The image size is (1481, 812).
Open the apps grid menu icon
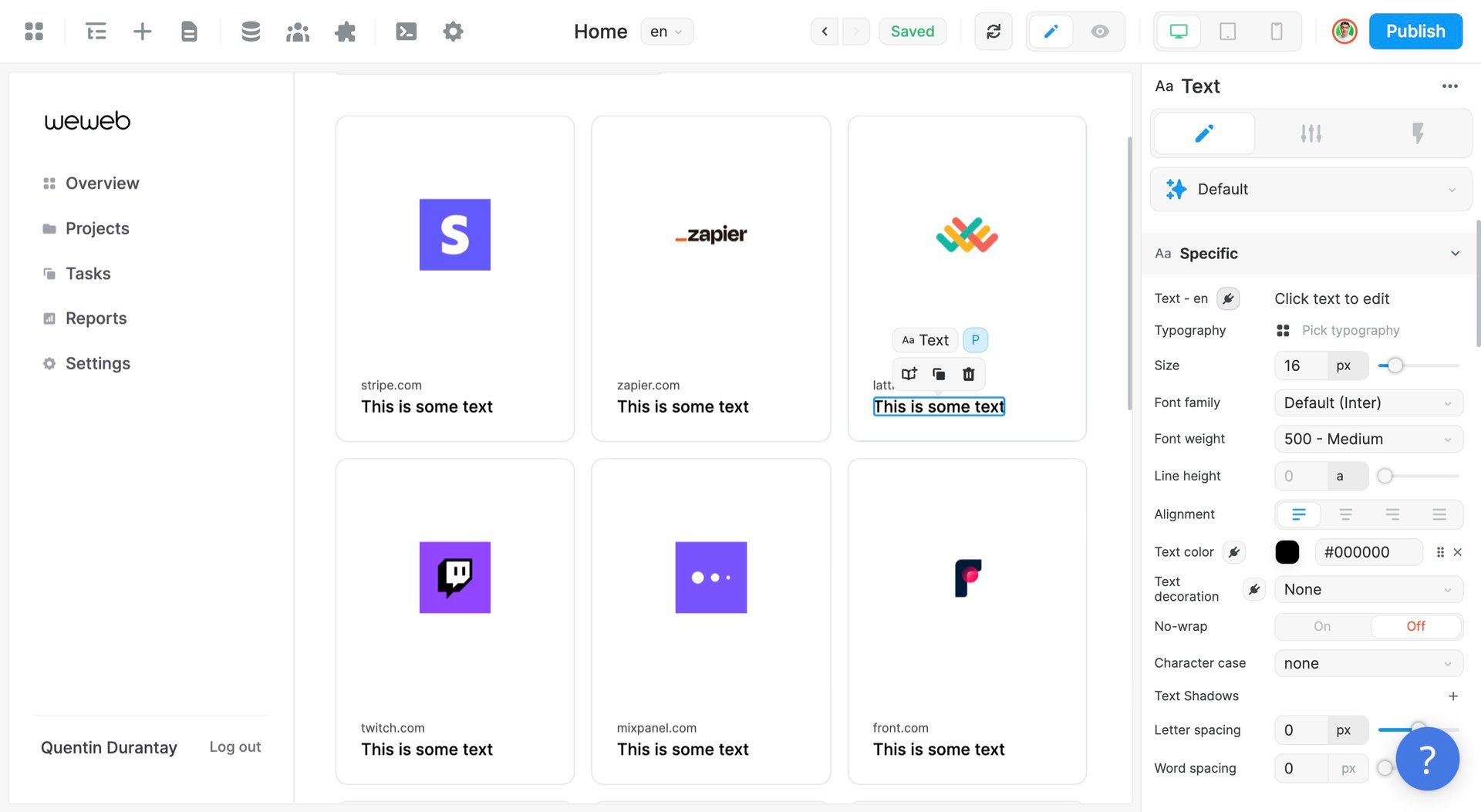(x=34, y=32)
